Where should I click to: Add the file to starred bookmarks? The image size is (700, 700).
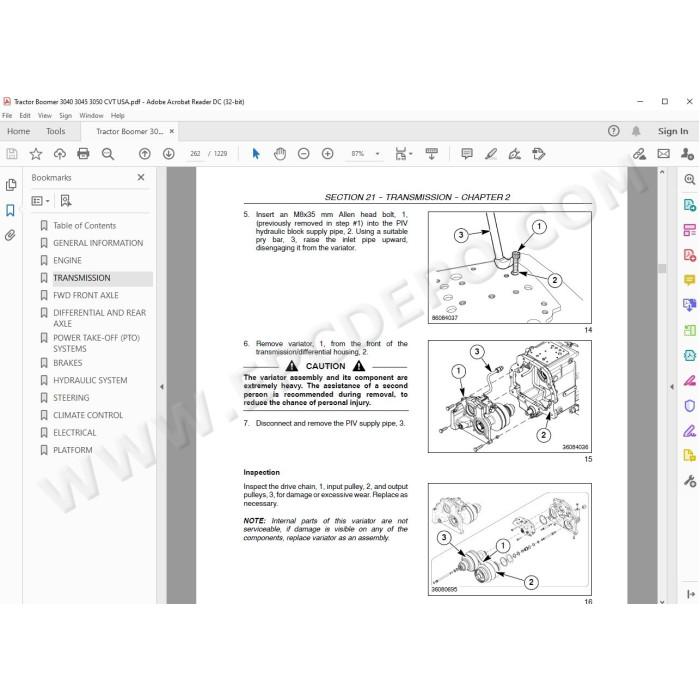click(36, 154)
